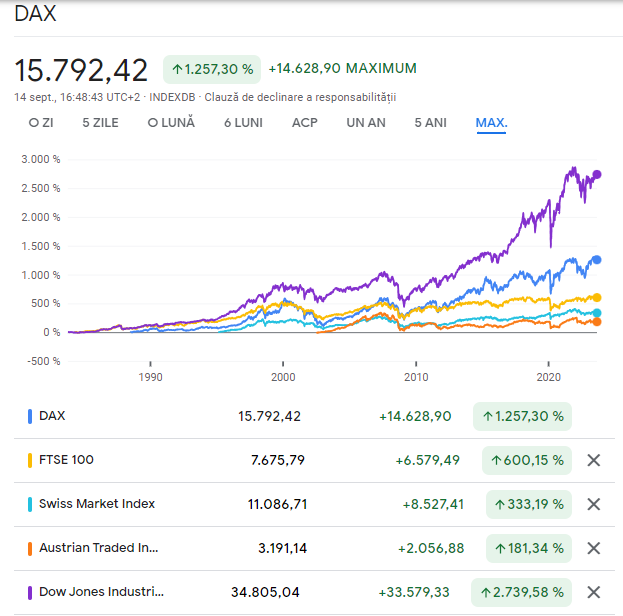Click the Swiss Market change +8.527,41
This screenshot has height=616, width=623.
pos(433,505)
